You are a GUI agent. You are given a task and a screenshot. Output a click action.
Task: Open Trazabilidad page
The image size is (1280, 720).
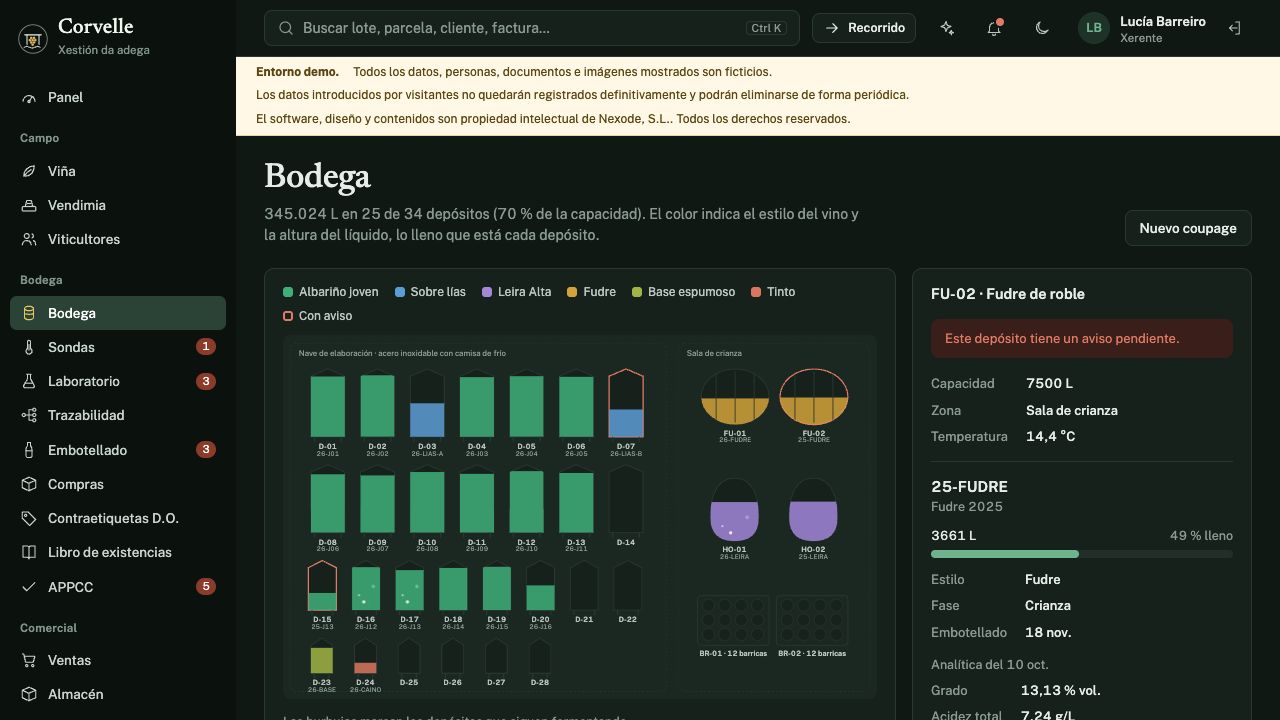click(x=118, y=415)
